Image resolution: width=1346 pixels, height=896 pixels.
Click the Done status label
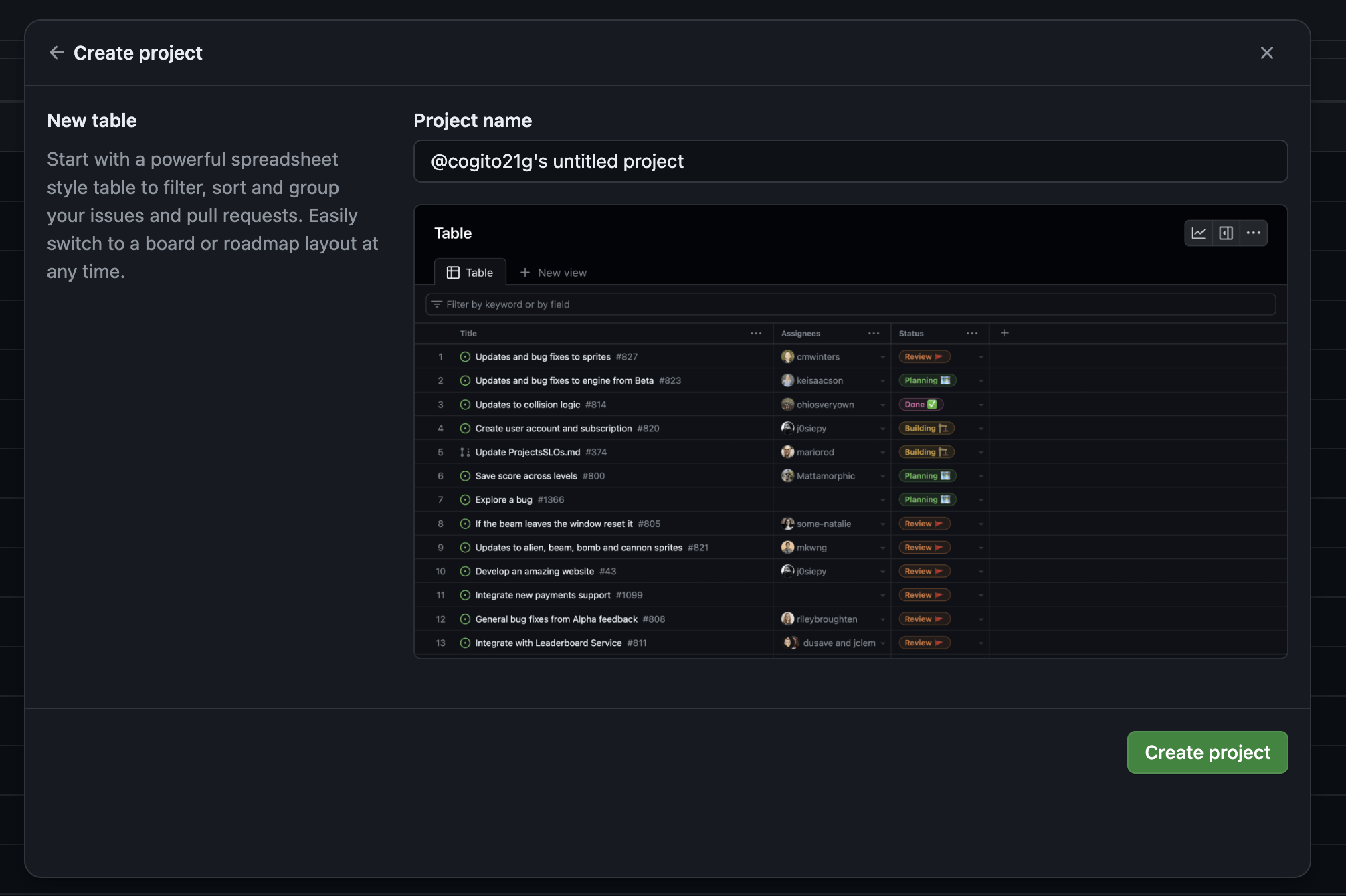click(x=921, y=405)
